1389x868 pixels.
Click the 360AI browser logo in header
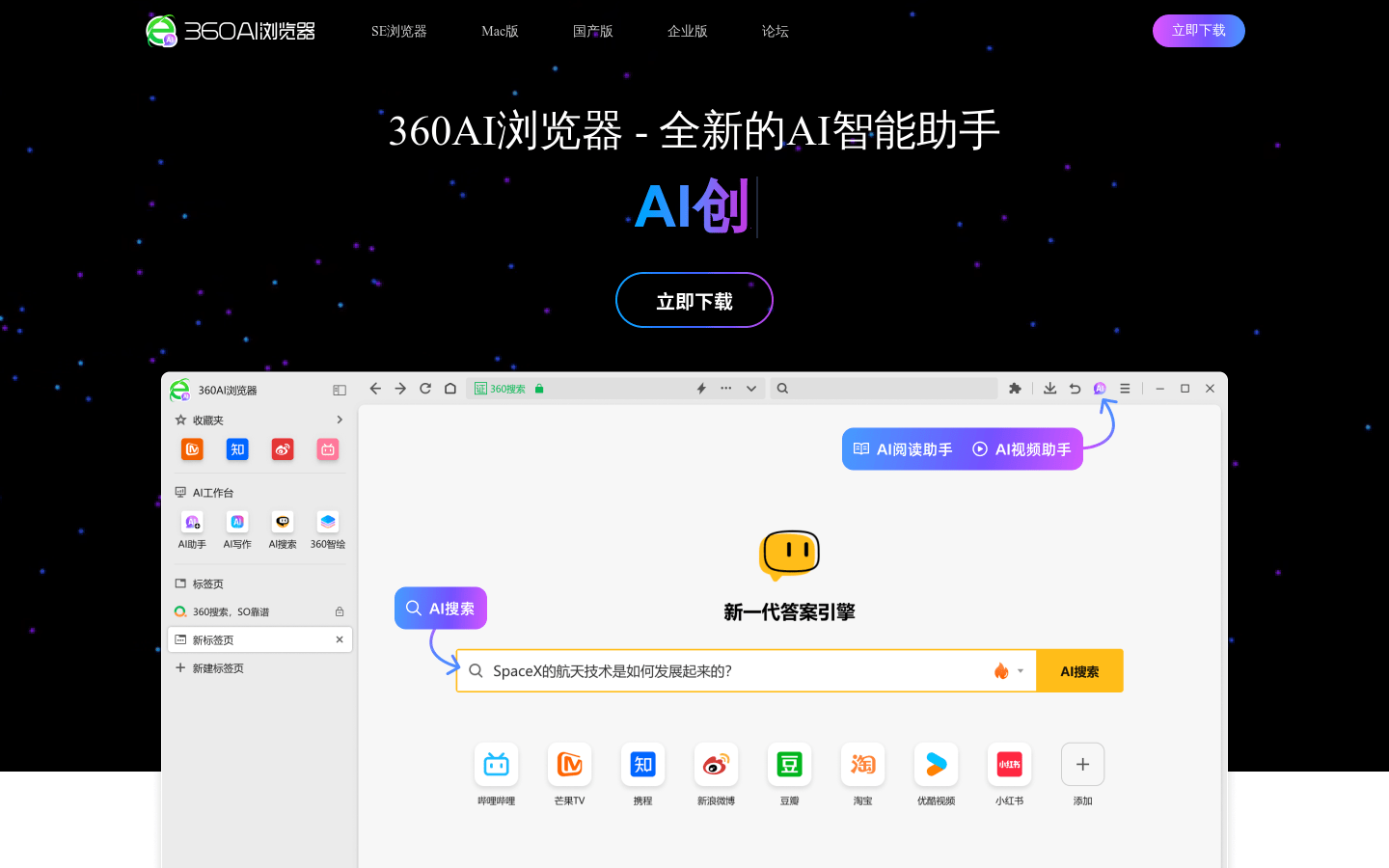[231, 31]
